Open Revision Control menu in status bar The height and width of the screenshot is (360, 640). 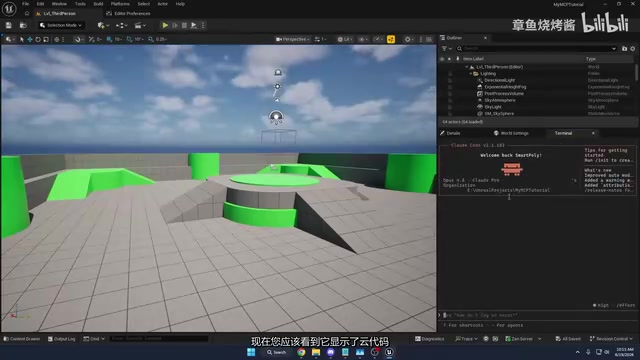[x=611, y=339]
